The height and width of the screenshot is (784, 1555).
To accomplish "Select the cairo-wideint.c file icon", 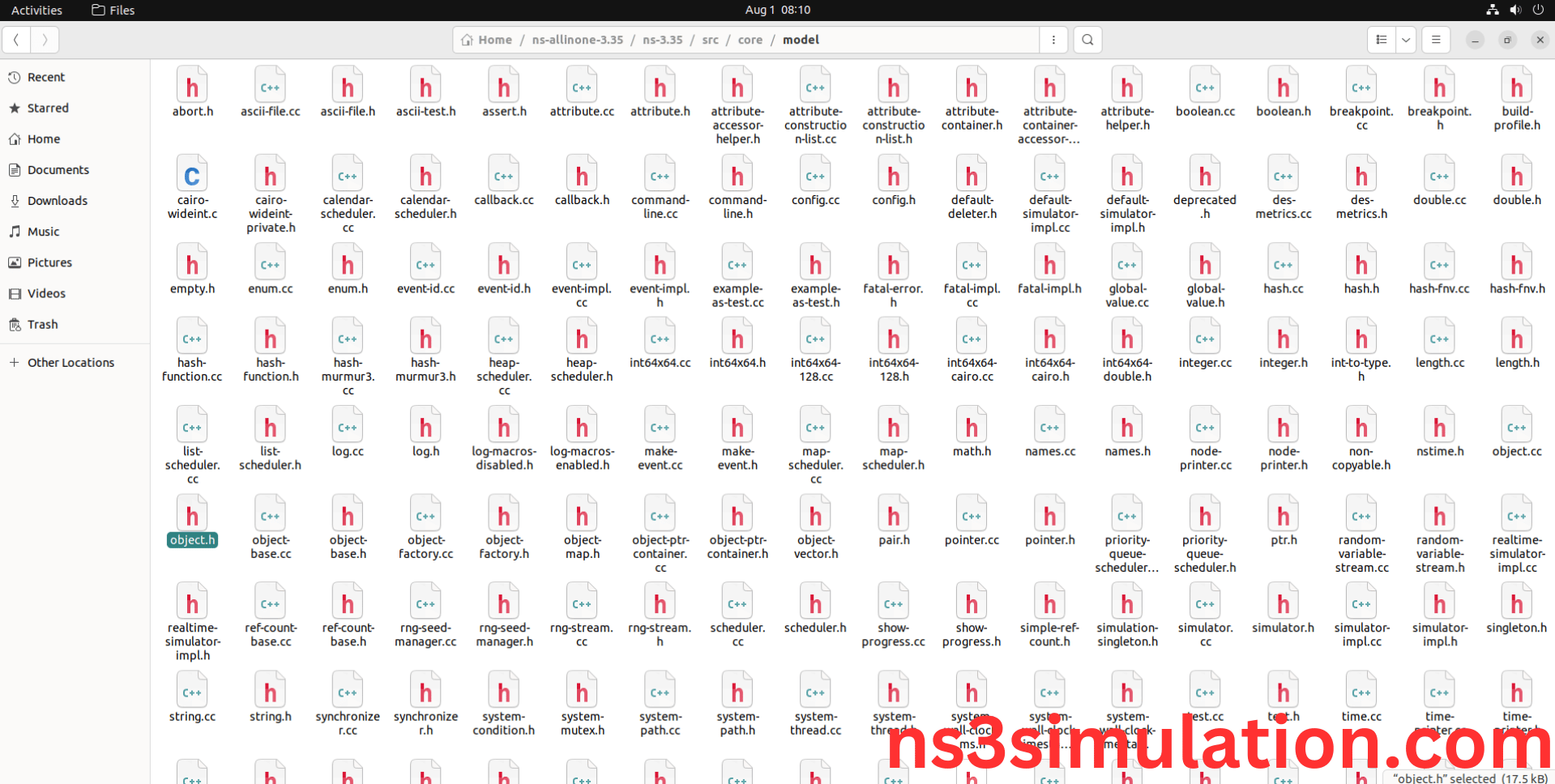I will (x=192, y=177).
